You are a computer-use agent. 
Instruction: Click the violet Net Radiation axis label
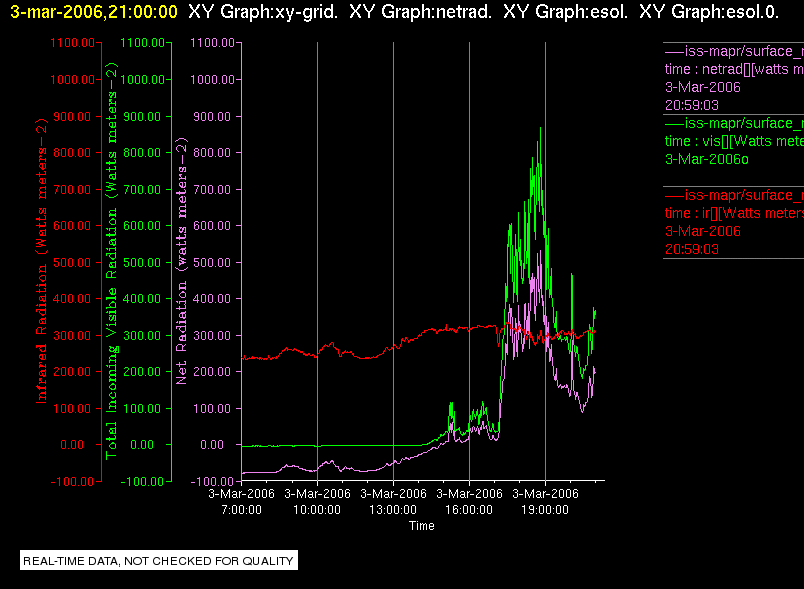tap(181, 260)
